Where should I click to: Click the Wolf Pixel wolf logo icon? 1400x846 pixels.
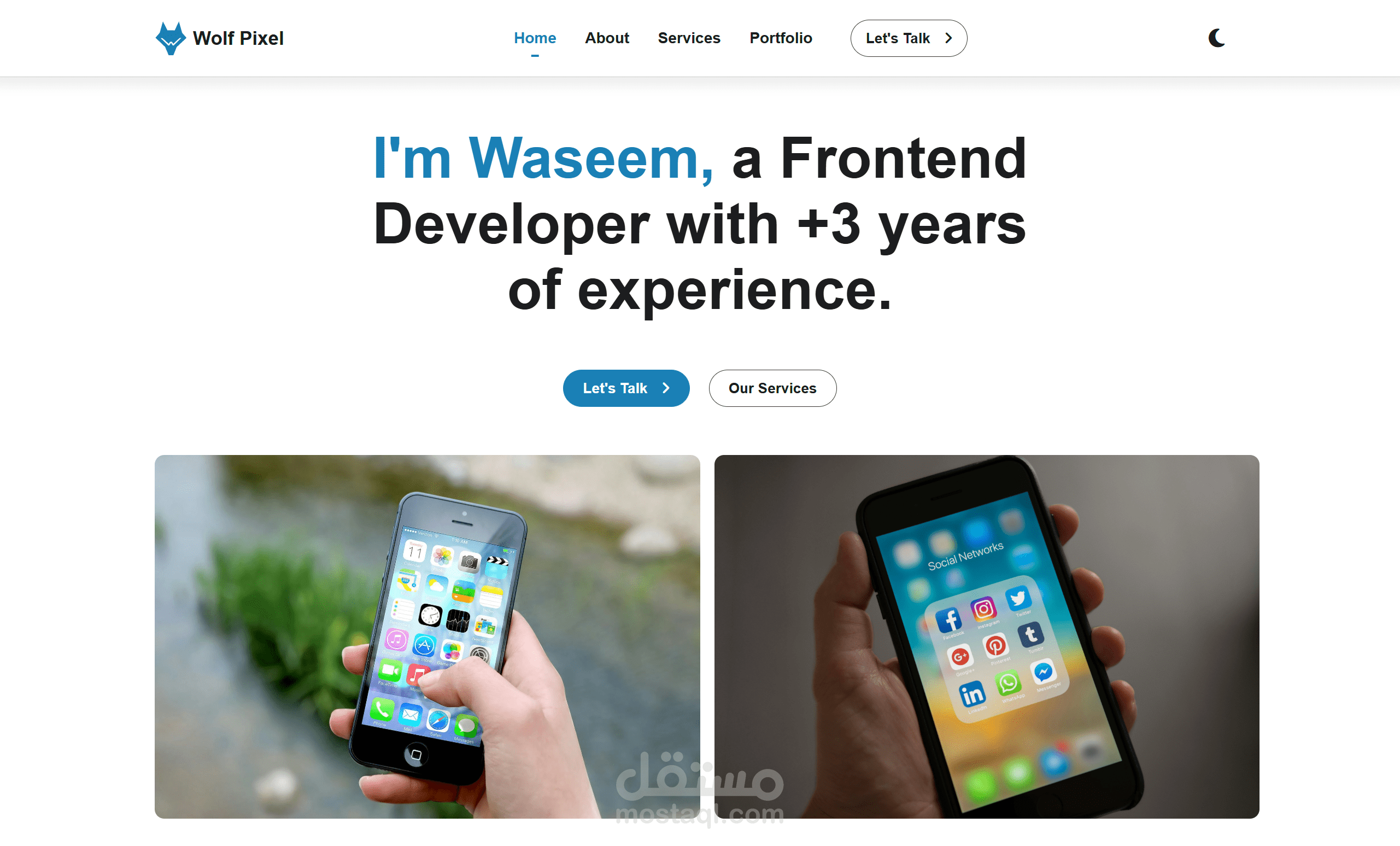[171, 38]
